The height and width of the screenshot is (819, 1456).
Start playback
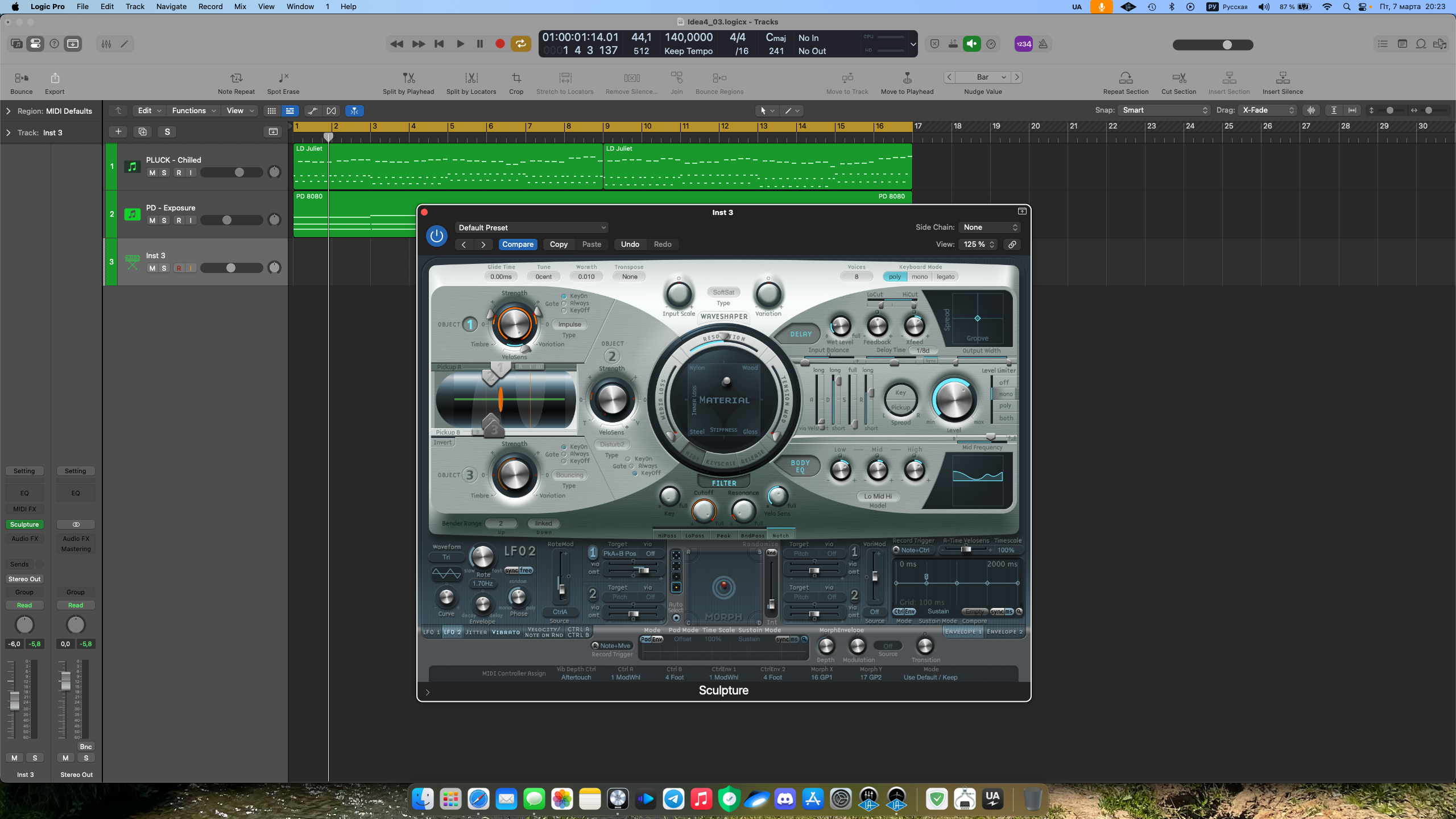pos(460,44)
